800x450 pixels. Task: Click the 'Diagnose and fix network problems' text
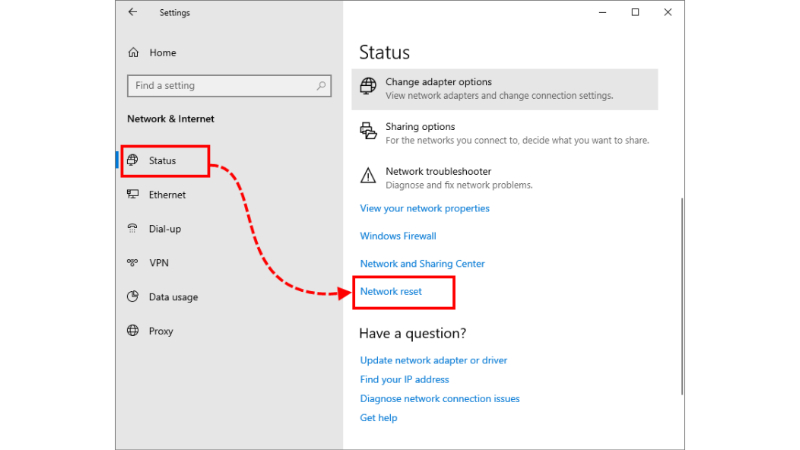tap(459, 185)
